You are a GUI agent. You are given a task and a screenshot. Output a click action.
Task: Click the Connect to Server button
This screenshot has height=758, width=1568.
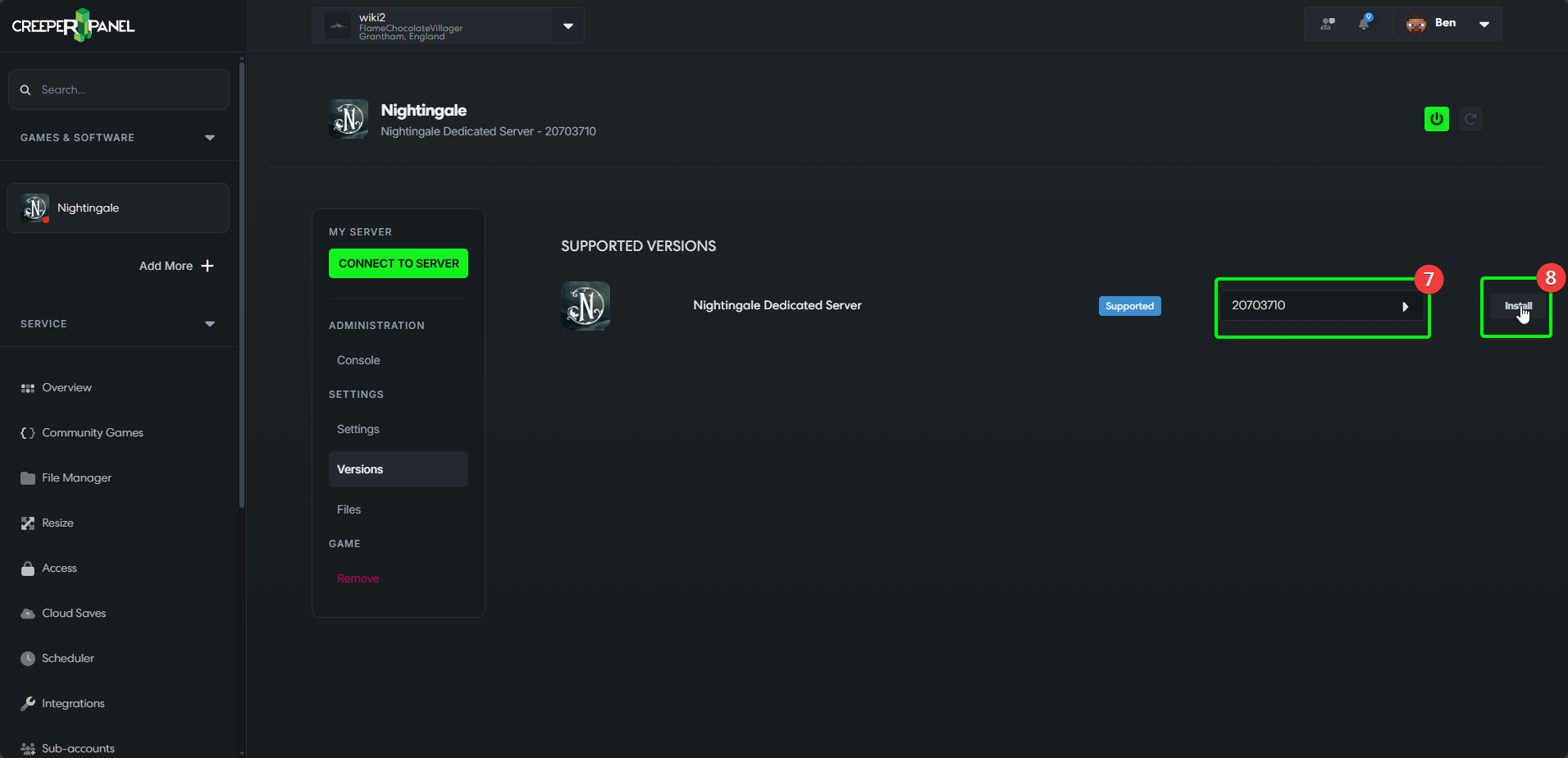click(399, 263)
